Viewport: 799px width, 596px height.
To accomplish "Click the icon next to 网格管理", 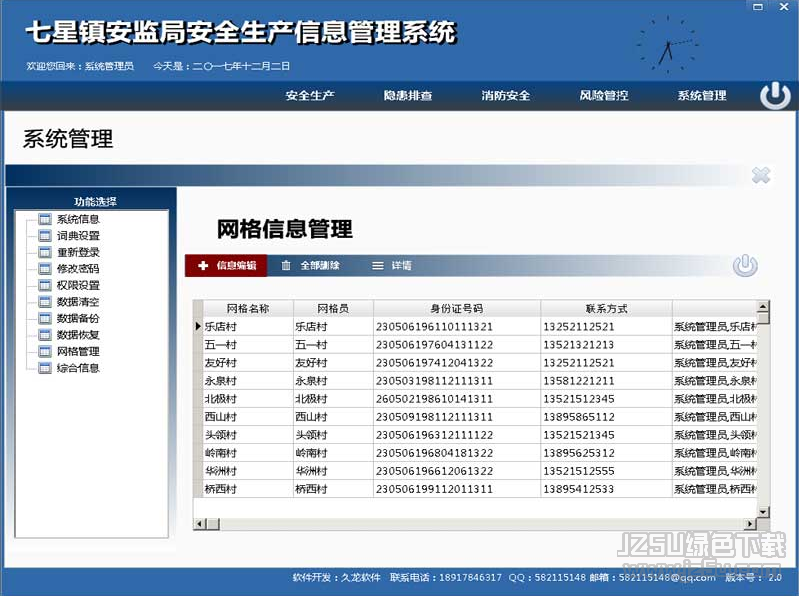I will pos(45,351).
